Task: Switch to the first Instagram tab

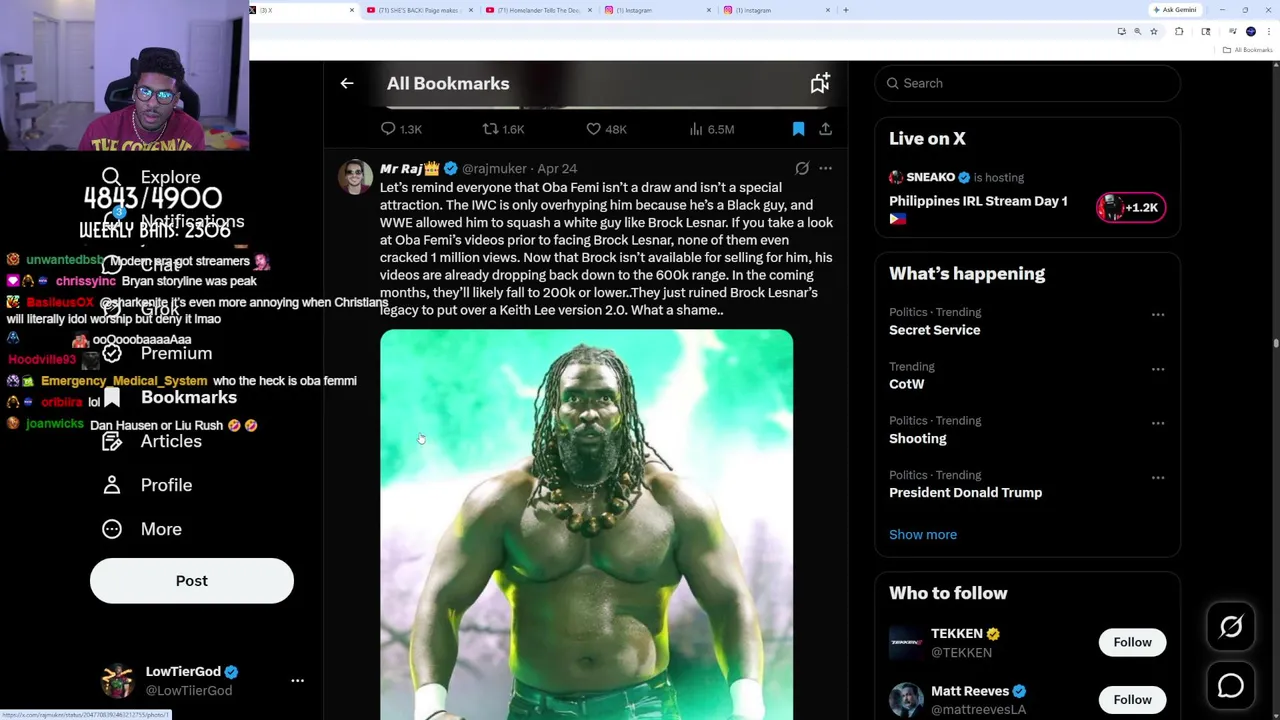Action: 658,10
